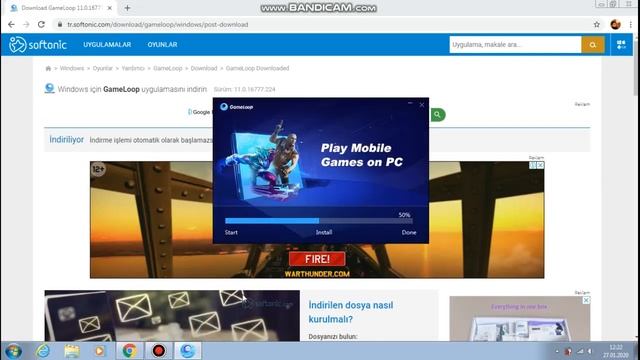Open the Windows Start menu
Image resolution: width=640 pixels, height=360 pixels.
[x=13, y=351]
